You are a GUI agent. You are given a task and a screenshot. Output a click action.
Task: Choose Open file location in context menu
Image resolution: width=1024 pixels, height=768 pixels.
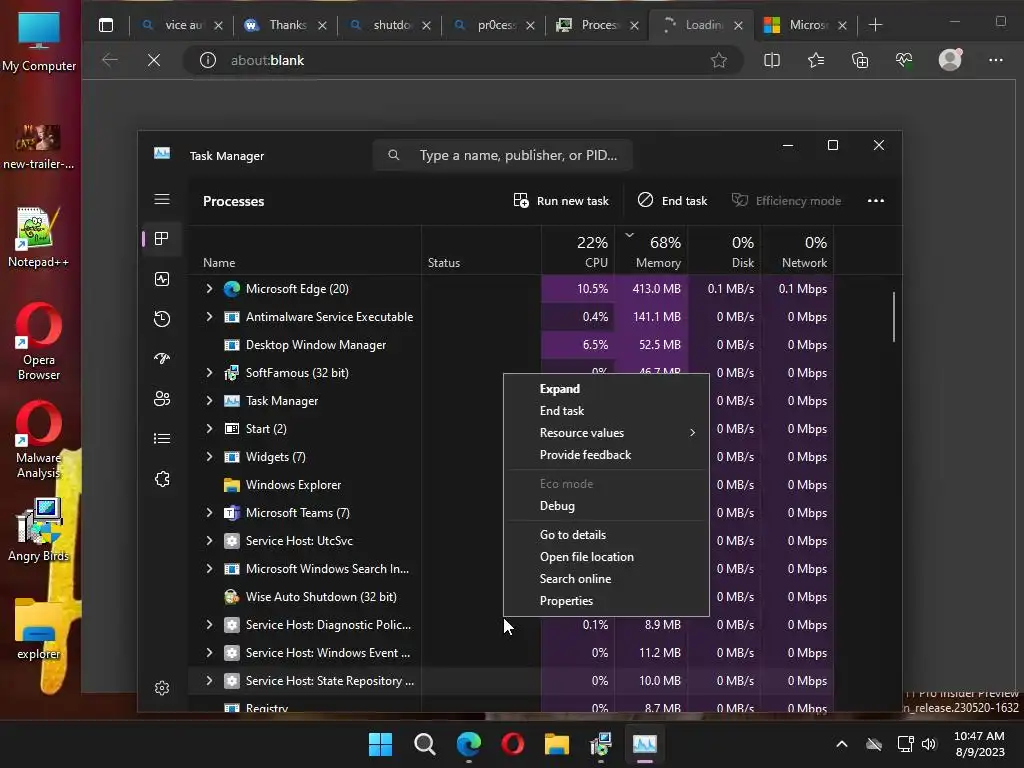606,557
